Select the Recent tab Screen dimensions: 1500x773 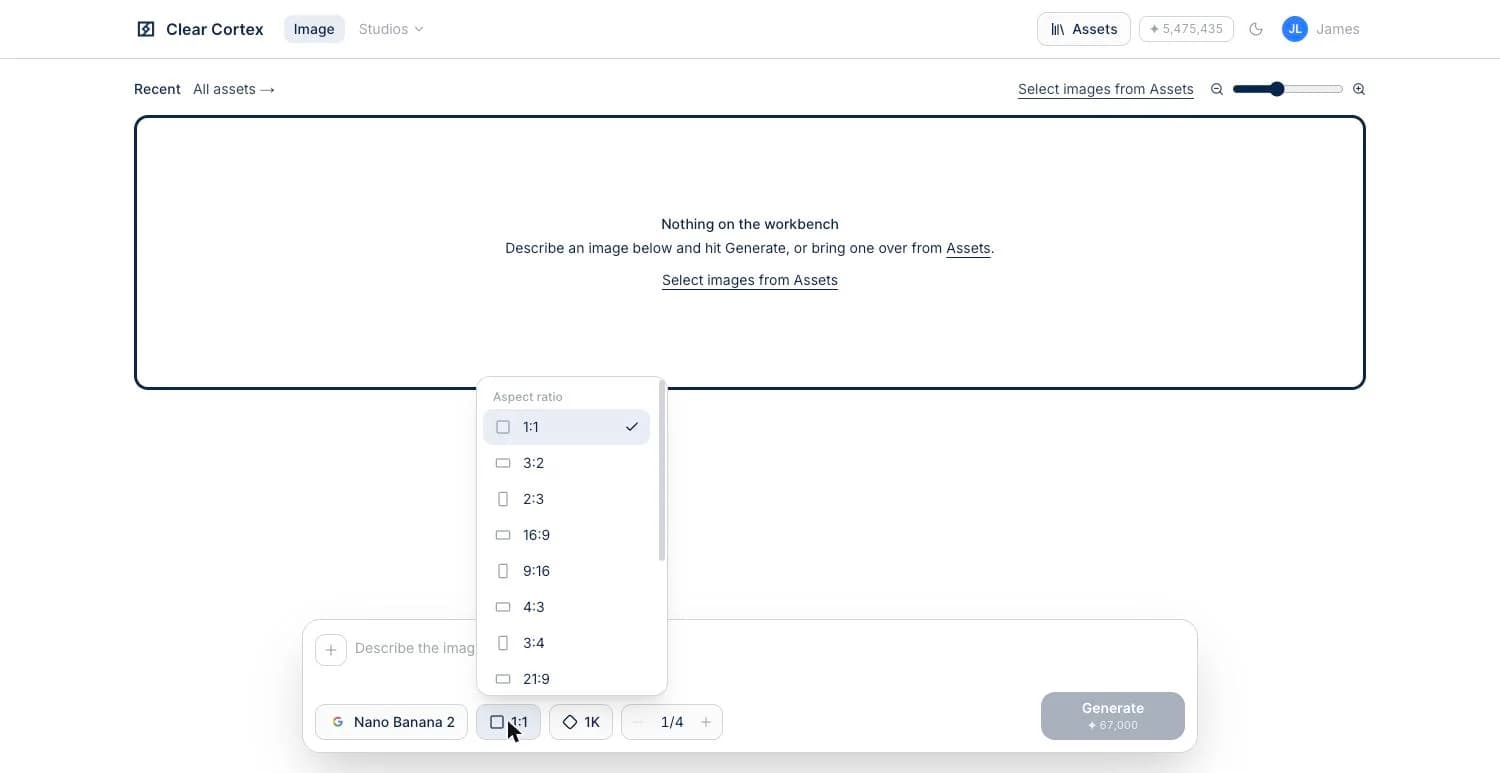pyautogui.click(x=157, y=89)
